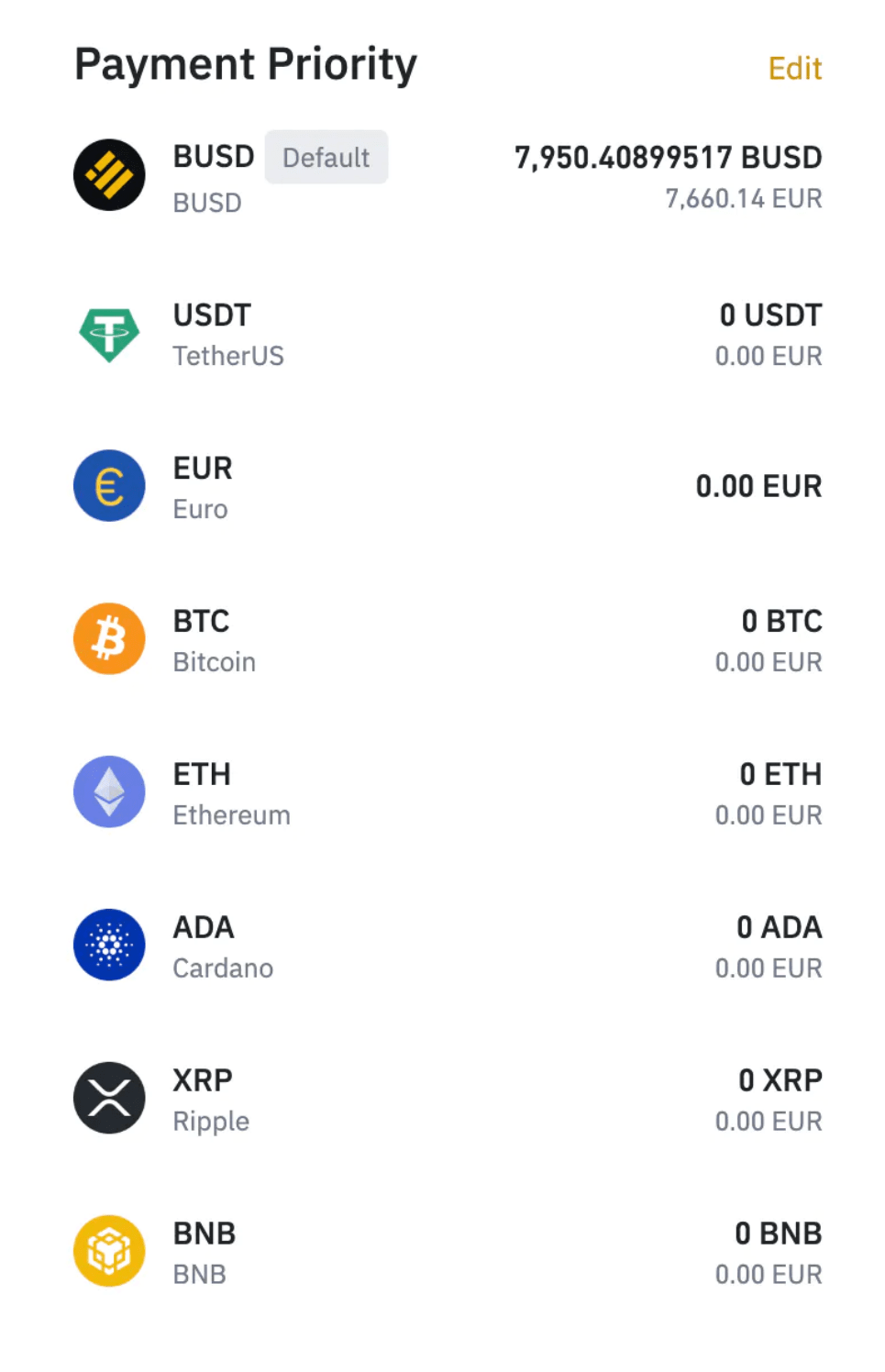Click the 7,660.14 EUR converted value

tap(743, 199)
